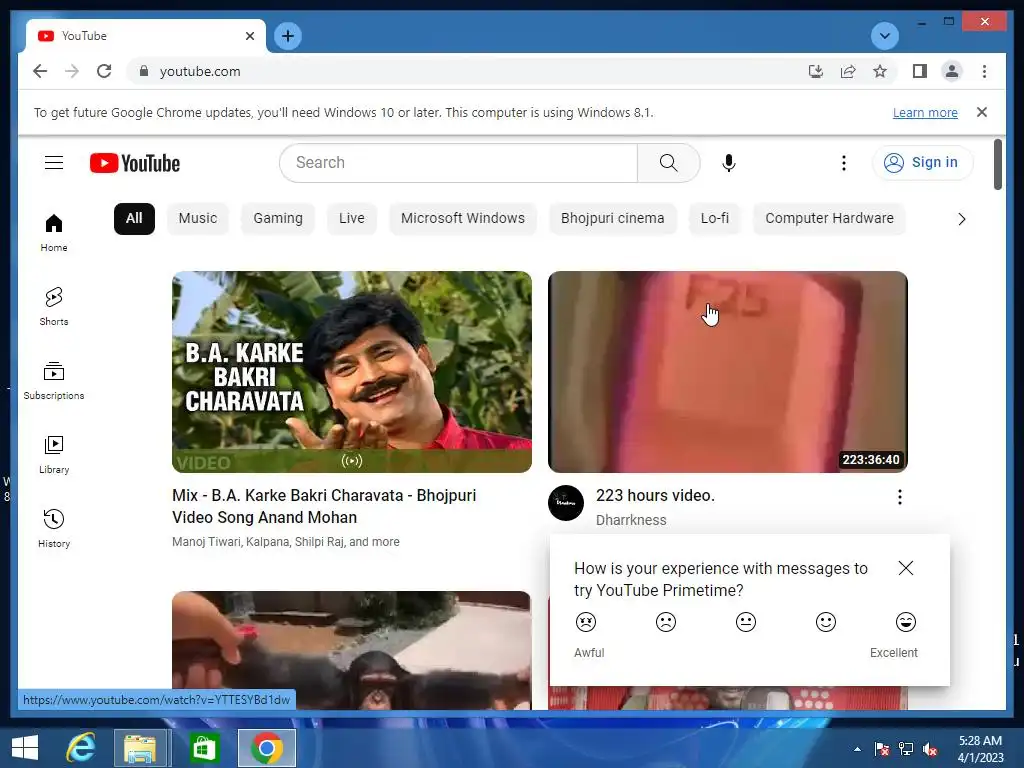
Task: Dismiss the Chrome update notification bar
Action: (982, 112)
